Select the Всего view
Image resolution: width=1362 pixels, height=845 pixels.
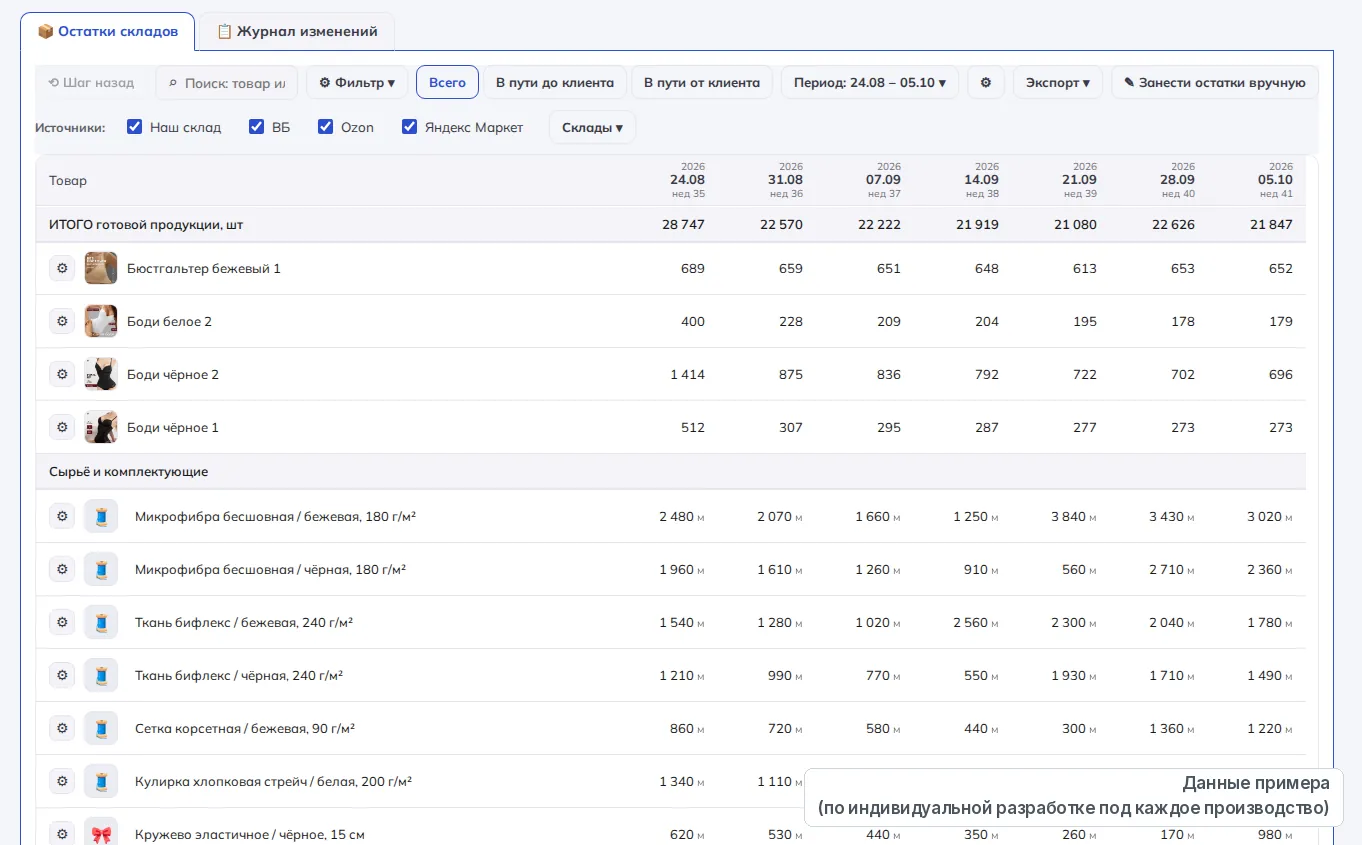coord(447,82)
